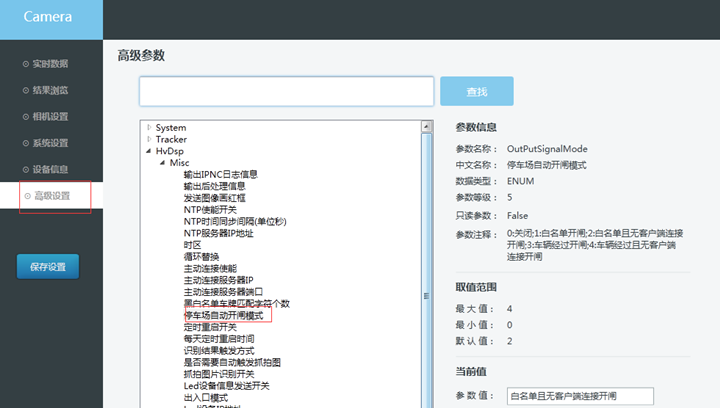Select 时区 in the tree
This screenshot has width=720, height=408.
pos(192,245)
